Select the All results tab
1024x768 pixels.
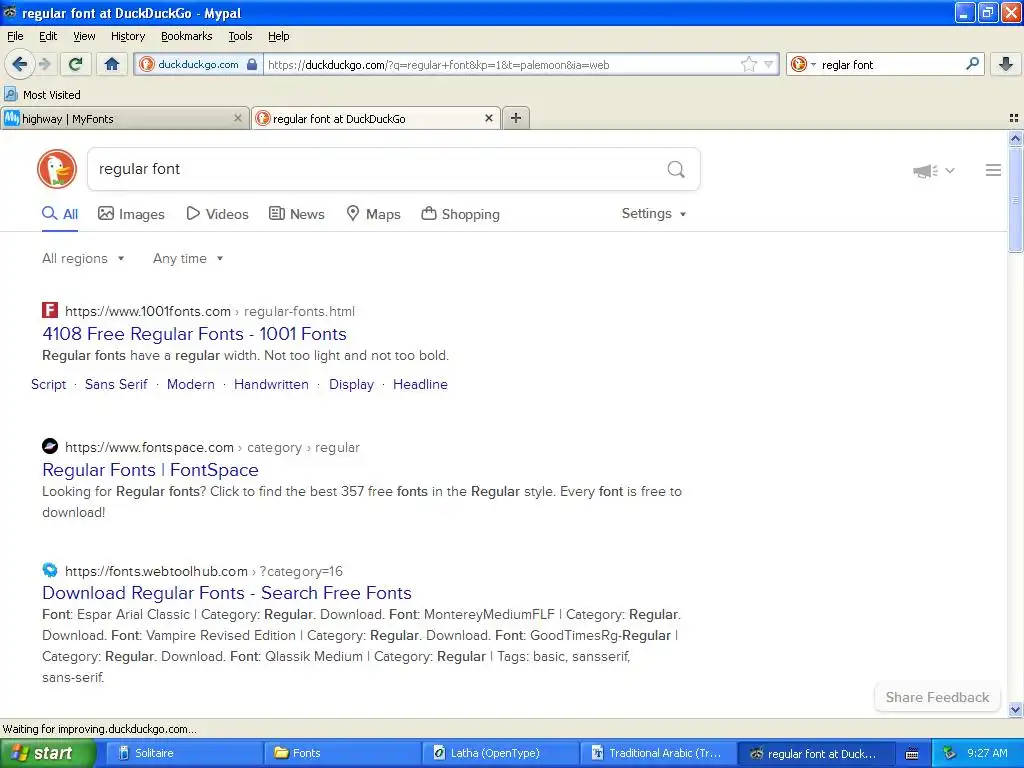coord(60,214)
